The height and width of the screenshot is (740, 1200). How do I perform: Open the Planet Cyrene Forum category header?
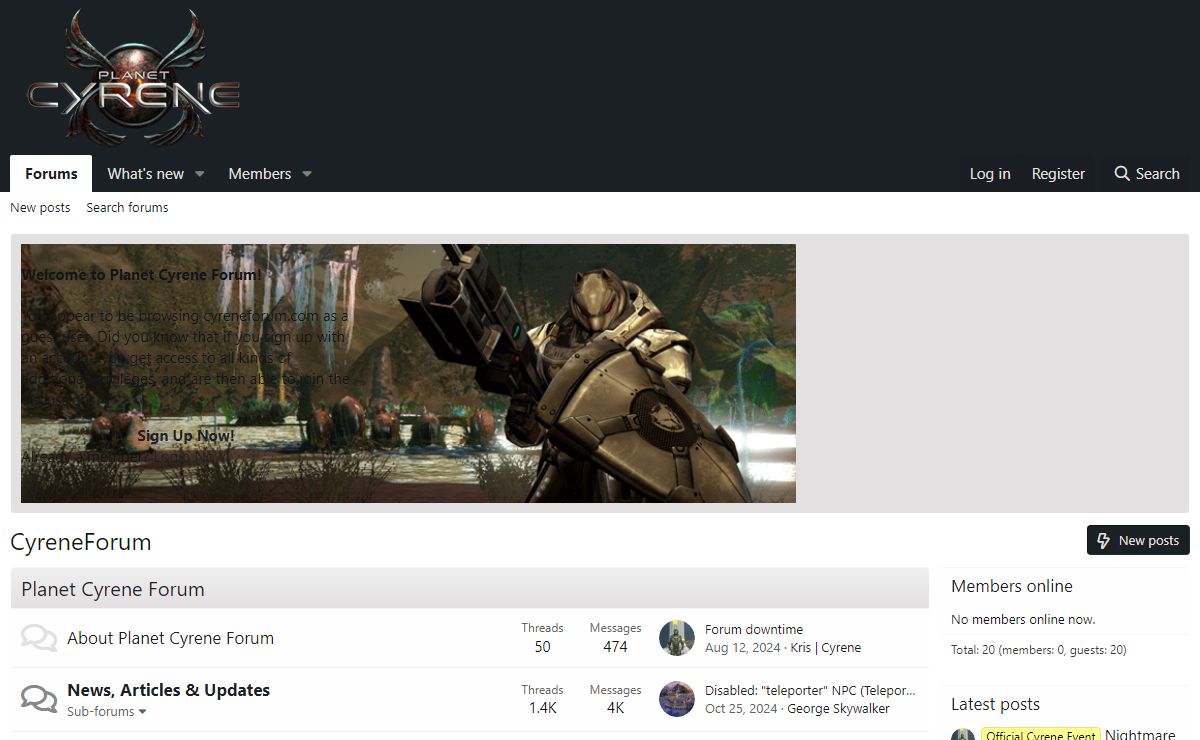click(x=113, y=589)
